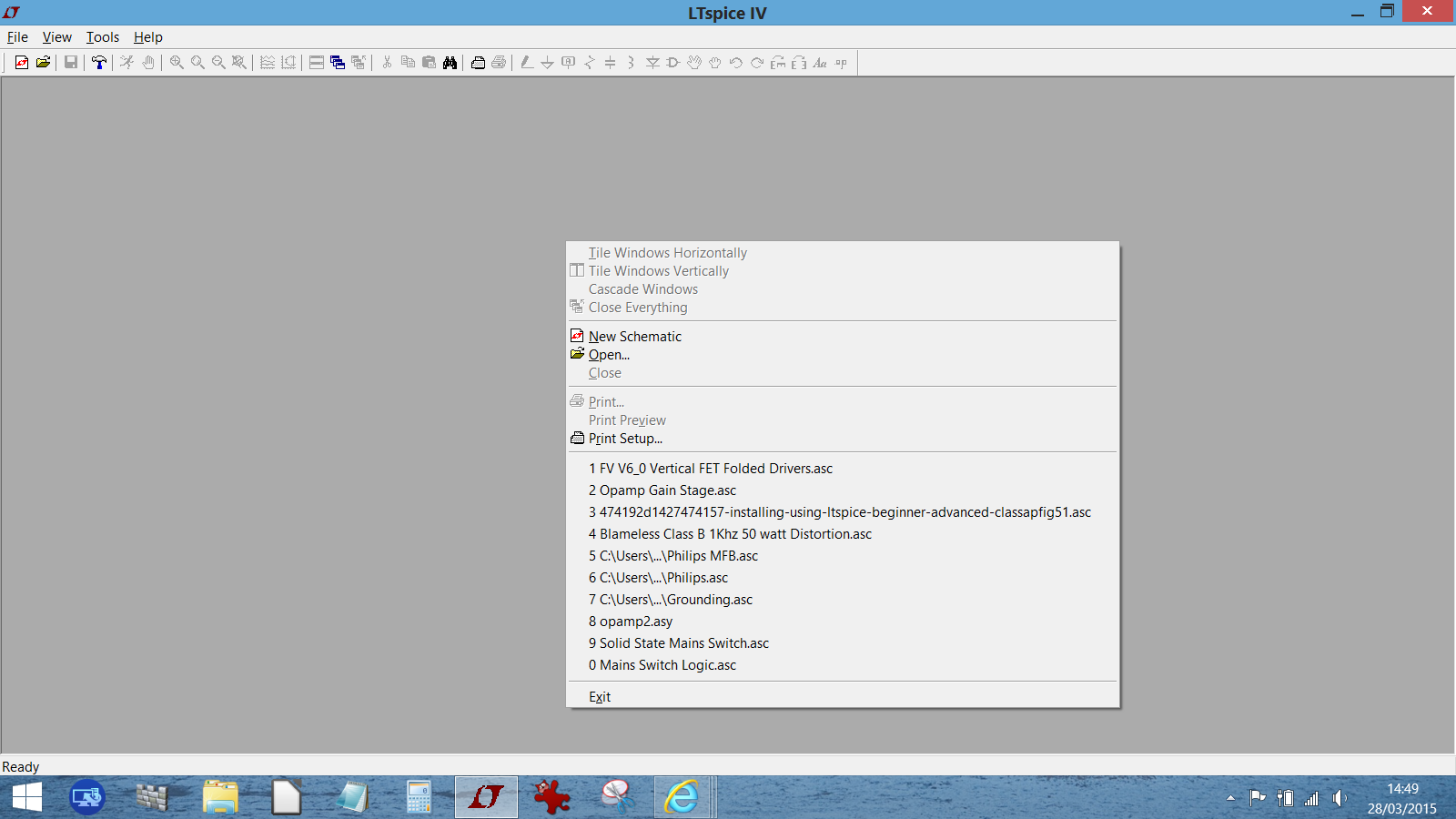Open recent file 6 Philips.asc
The height and width of the screenshot is (819, 1456).
[843, 578]
